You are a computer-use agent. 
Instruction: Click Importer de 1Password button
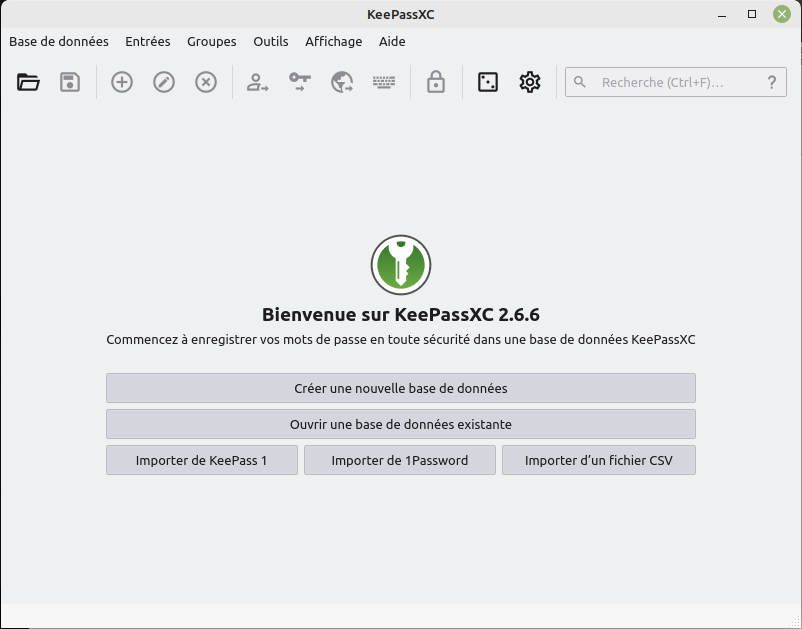(400, 460)
